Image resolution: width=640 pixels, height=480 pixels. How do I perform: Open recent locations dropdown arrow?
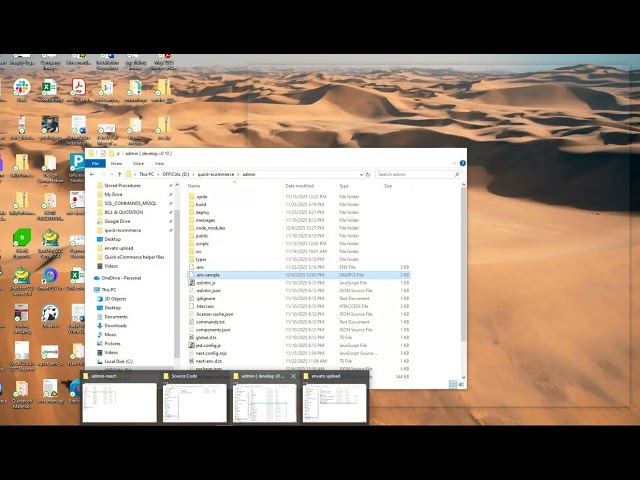[111, 174]
